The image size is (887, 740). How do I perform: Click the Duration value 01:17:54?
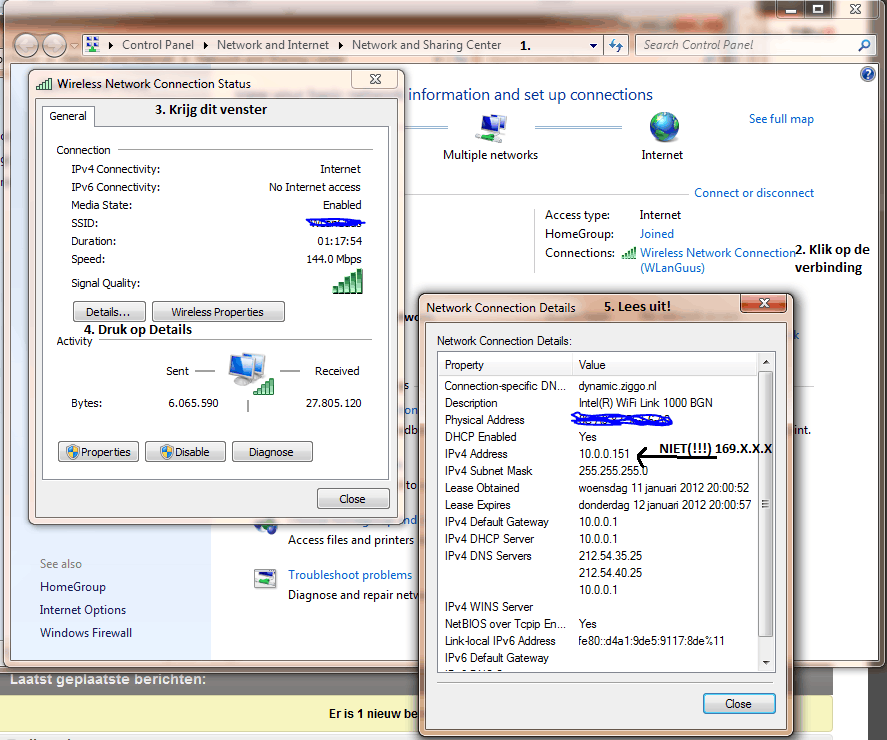pyautogui.click(x=339, y=241)
